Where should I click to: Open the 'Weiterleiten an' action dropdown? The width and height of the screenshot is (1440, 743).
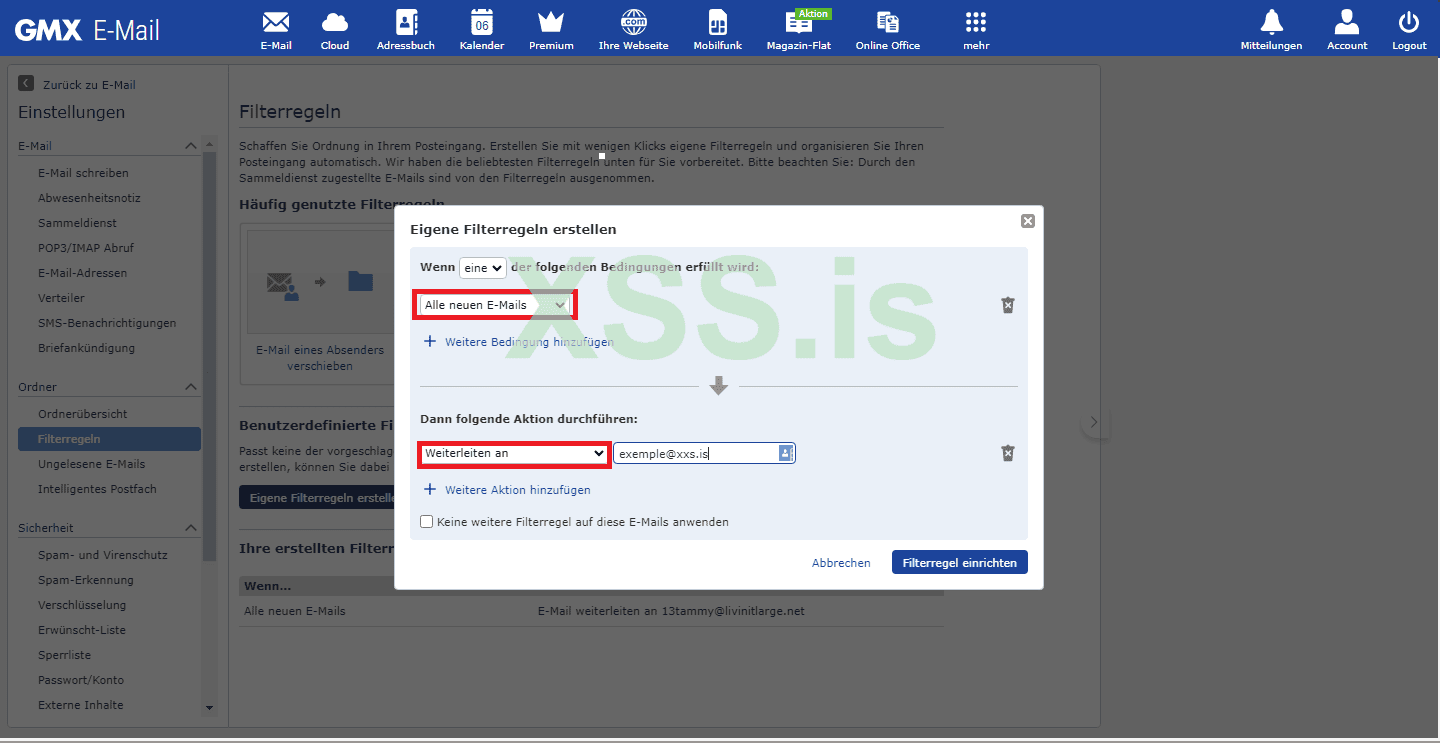(513, 453)
